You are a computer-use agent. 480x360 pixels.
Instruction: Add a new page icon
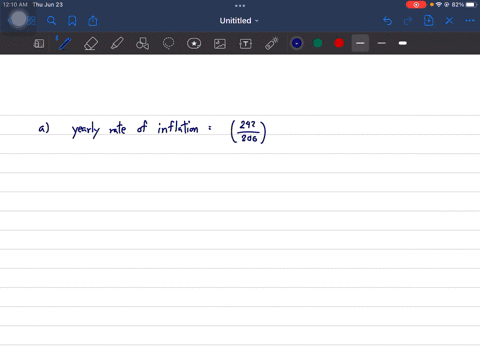click(428, 21)
